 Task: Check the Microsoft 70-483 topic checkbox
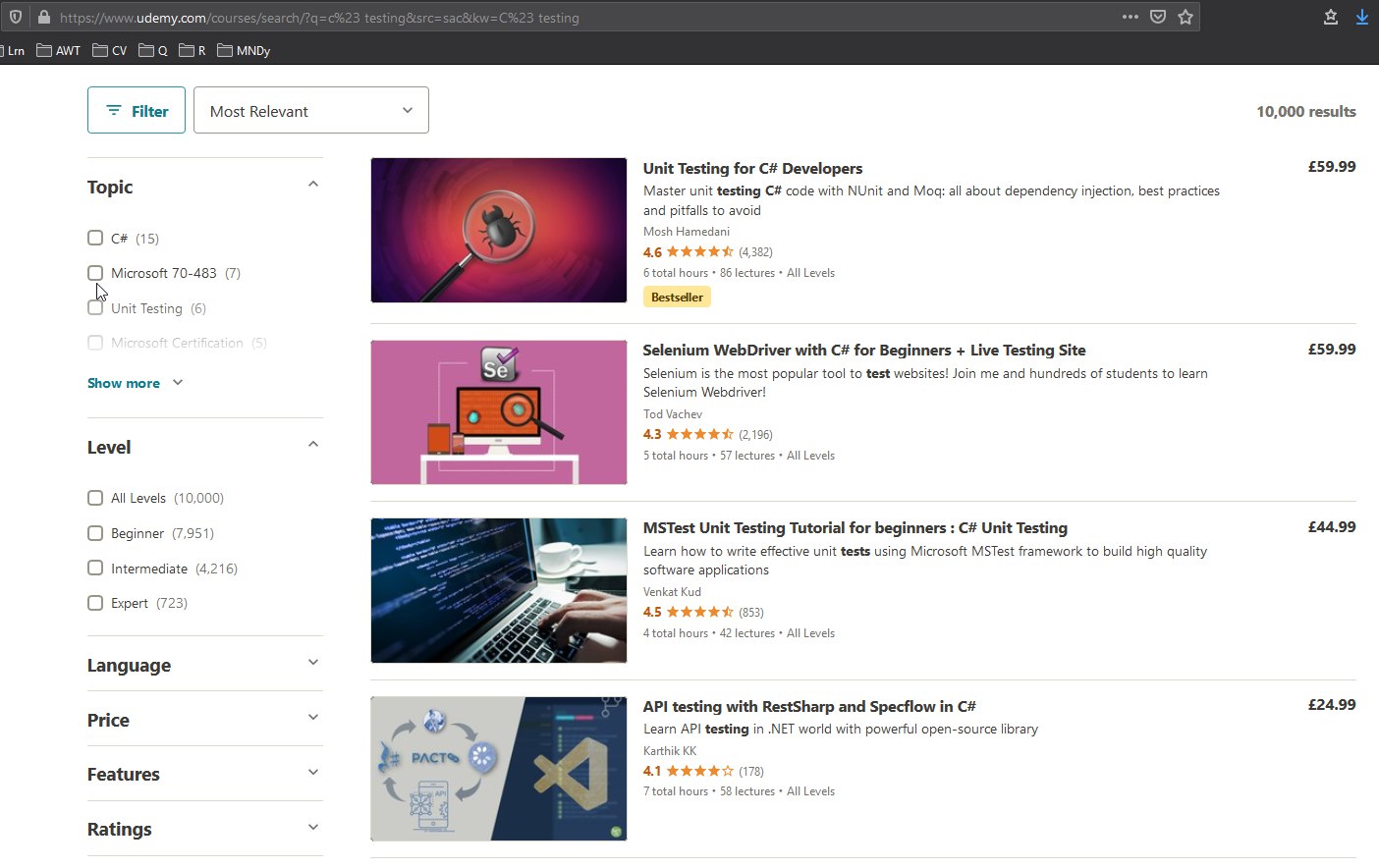coord(95,273)
